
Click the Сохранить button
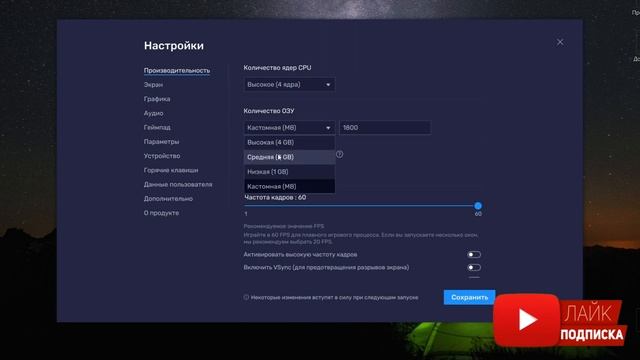(469, 298)
